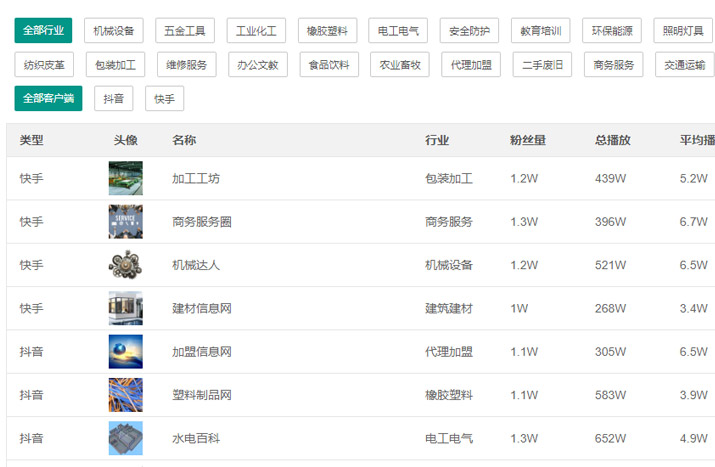Screen dimensions: 715x467
Task: Click average plays value 6.7W
Action: [694, 222]
